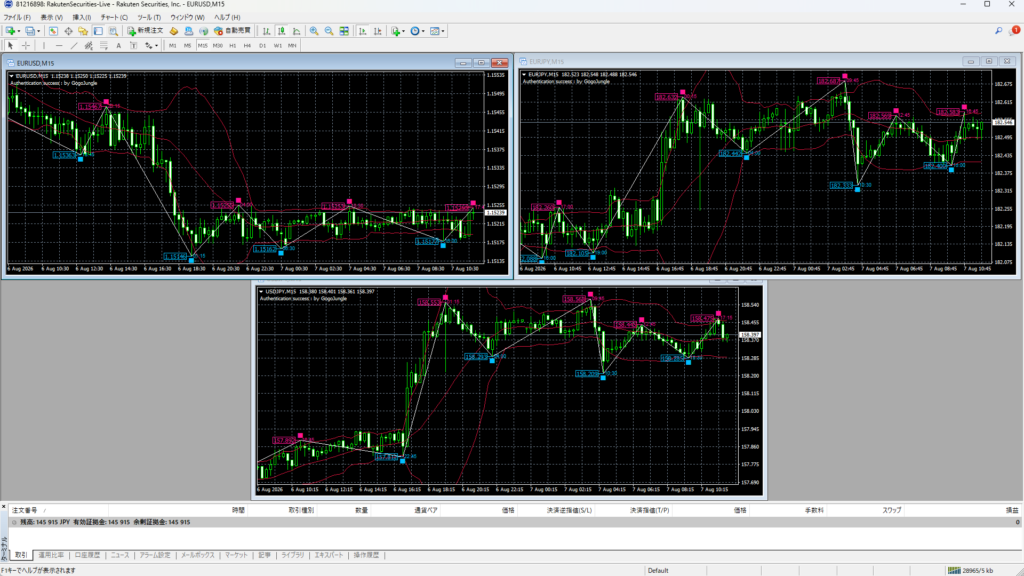Select the H1 timeframe button
This screenshot has height=576, width=1024.
232,46
